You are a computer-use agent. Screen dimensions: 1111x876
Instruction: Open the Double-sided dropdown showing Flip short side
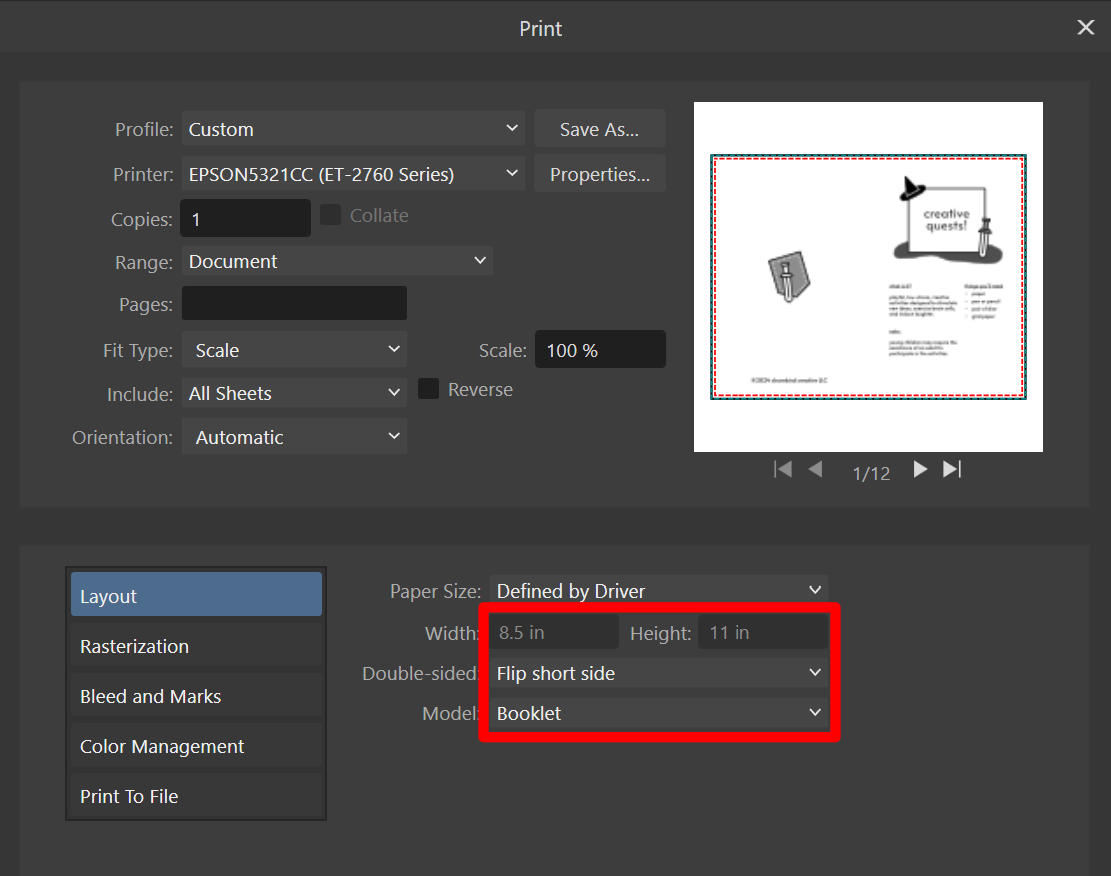click(x=658, y=673)
